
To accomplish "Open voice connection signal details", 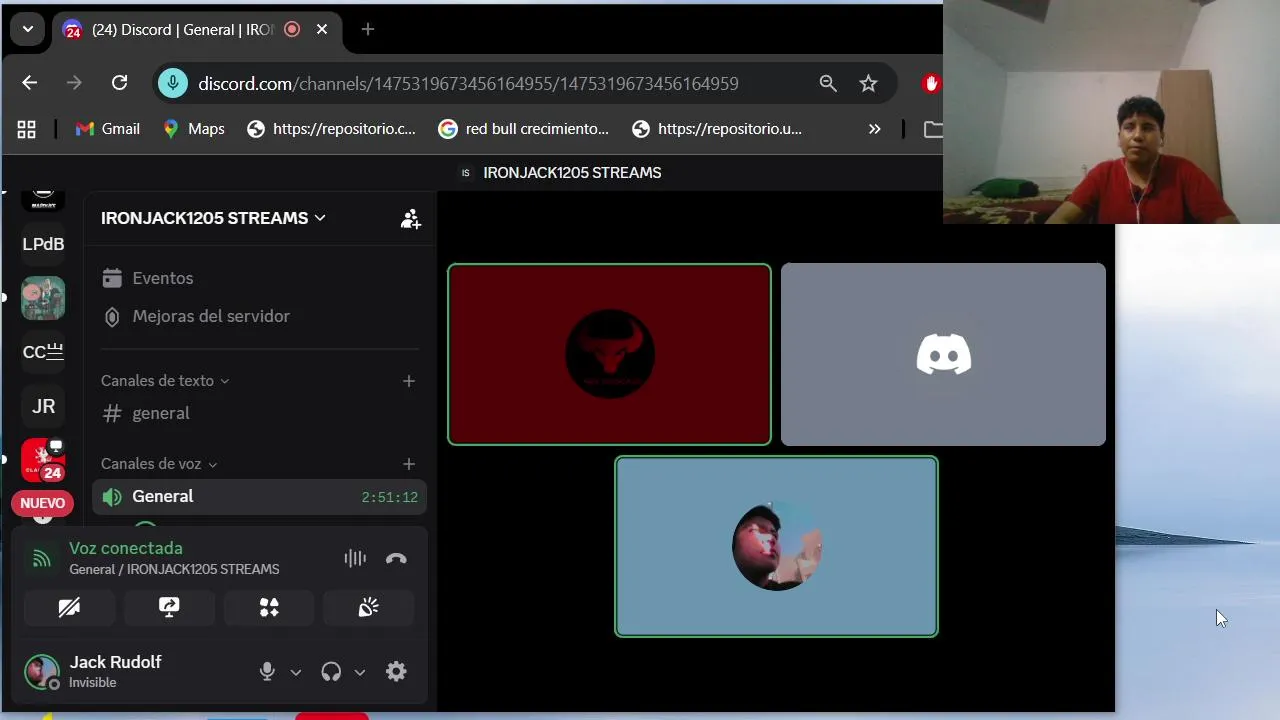I will (41, 559).
